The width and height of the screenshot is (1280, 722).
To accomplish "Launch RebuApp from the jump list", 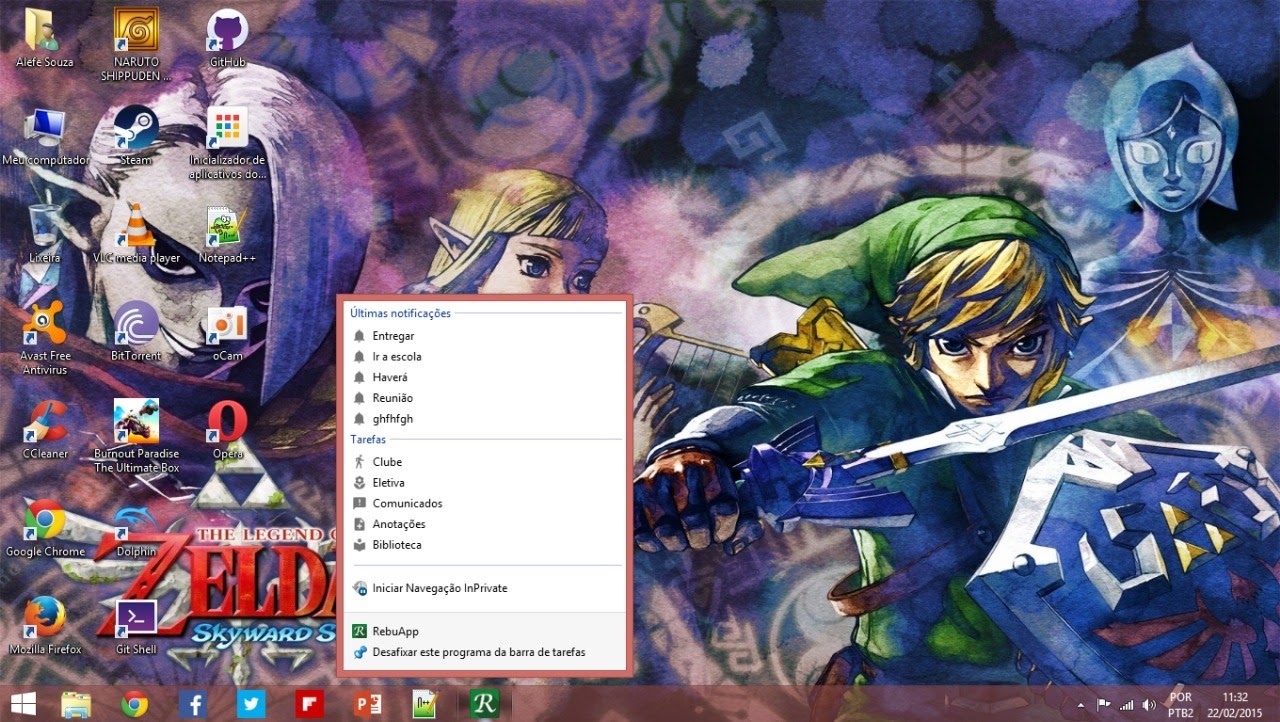I will pos(485,631).
